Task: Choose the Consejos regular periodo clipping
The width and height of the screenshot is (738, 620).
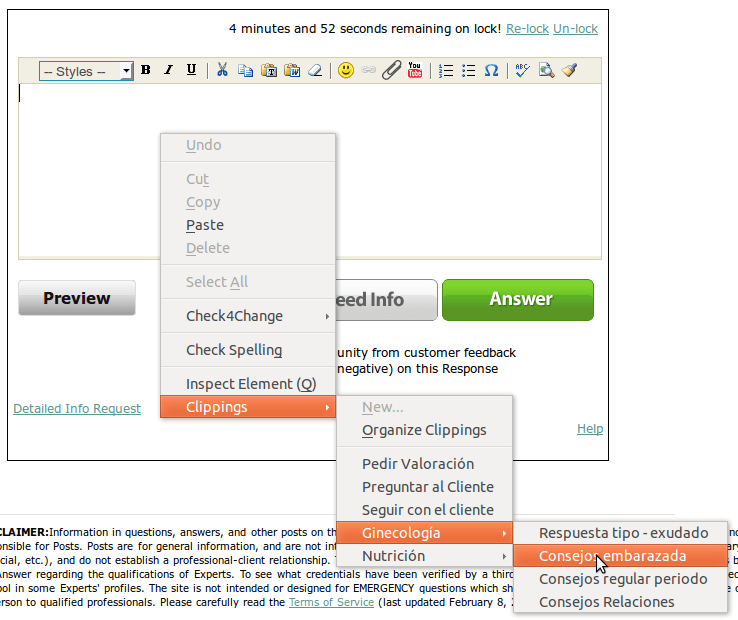Action: coord(622,579)
